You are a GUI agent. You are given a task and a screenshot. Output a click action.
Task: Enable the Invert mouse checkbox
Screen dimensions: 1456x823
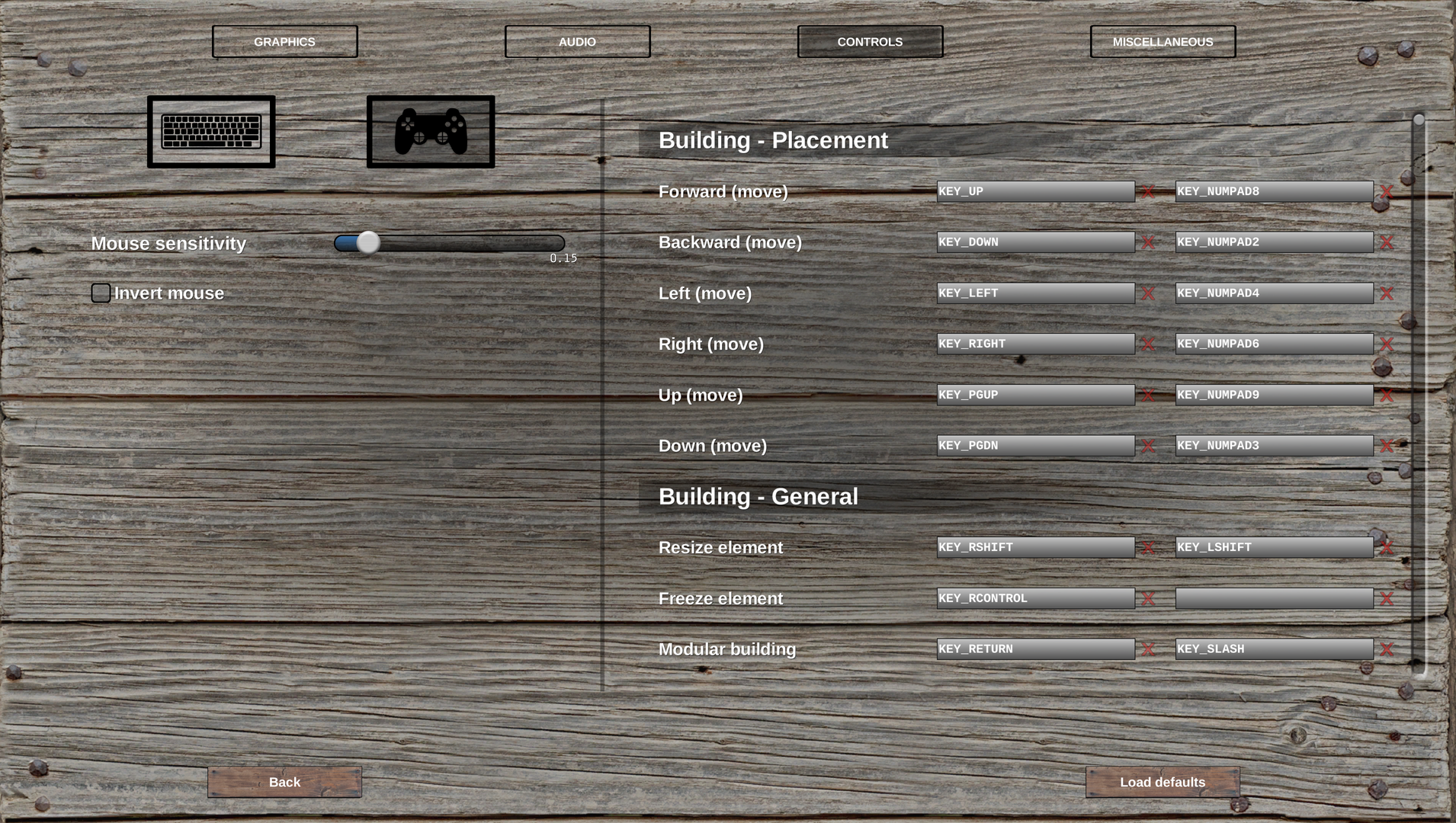[101, 293]
